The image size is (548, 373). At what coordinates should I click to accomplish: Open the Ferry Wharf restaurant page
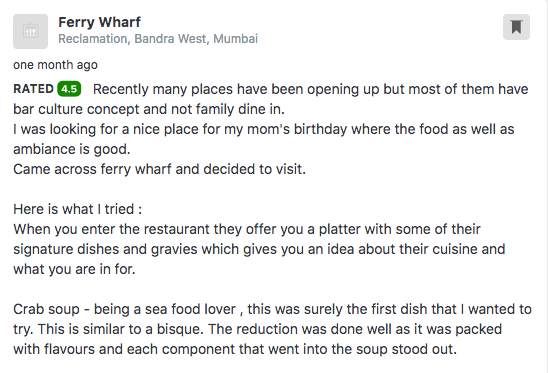(x=99, y=22)
